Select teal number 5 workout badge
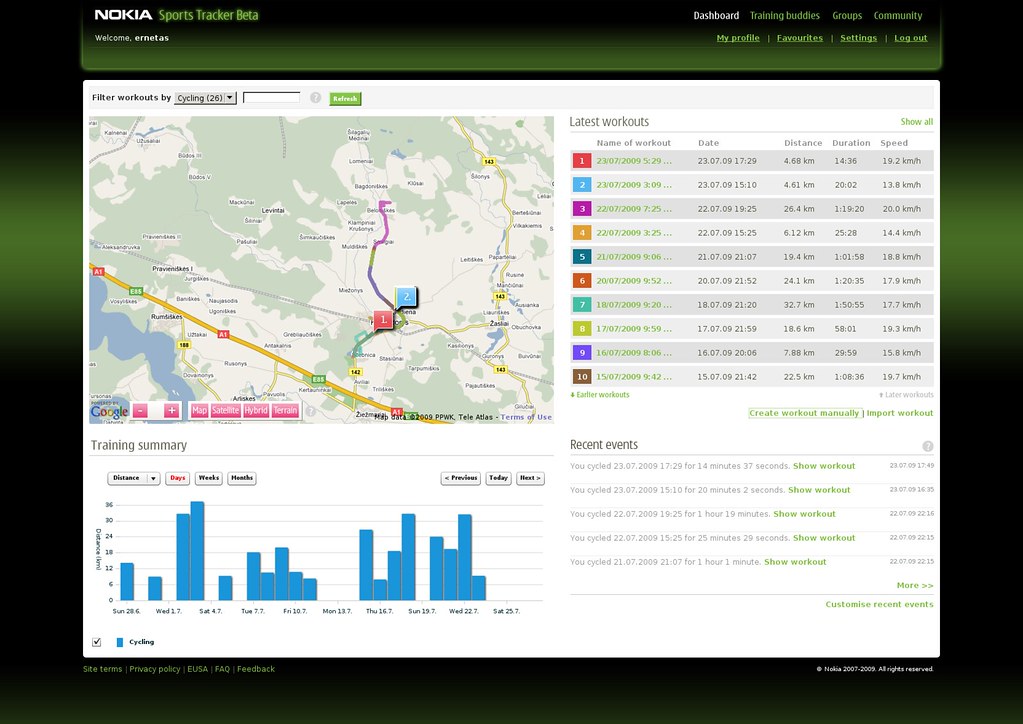The height and width of the screenshot is (724, 1023). click(x=582, y=257)
